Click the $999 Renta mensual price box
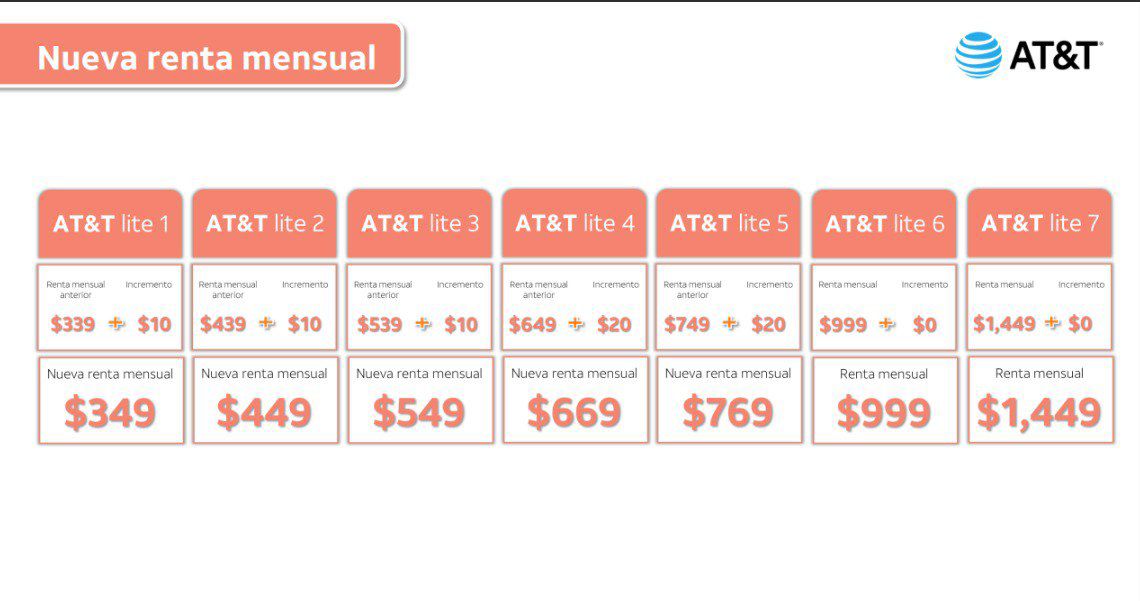The height and width of the screenshot is (601, 1140). click(x=885, y=400)
